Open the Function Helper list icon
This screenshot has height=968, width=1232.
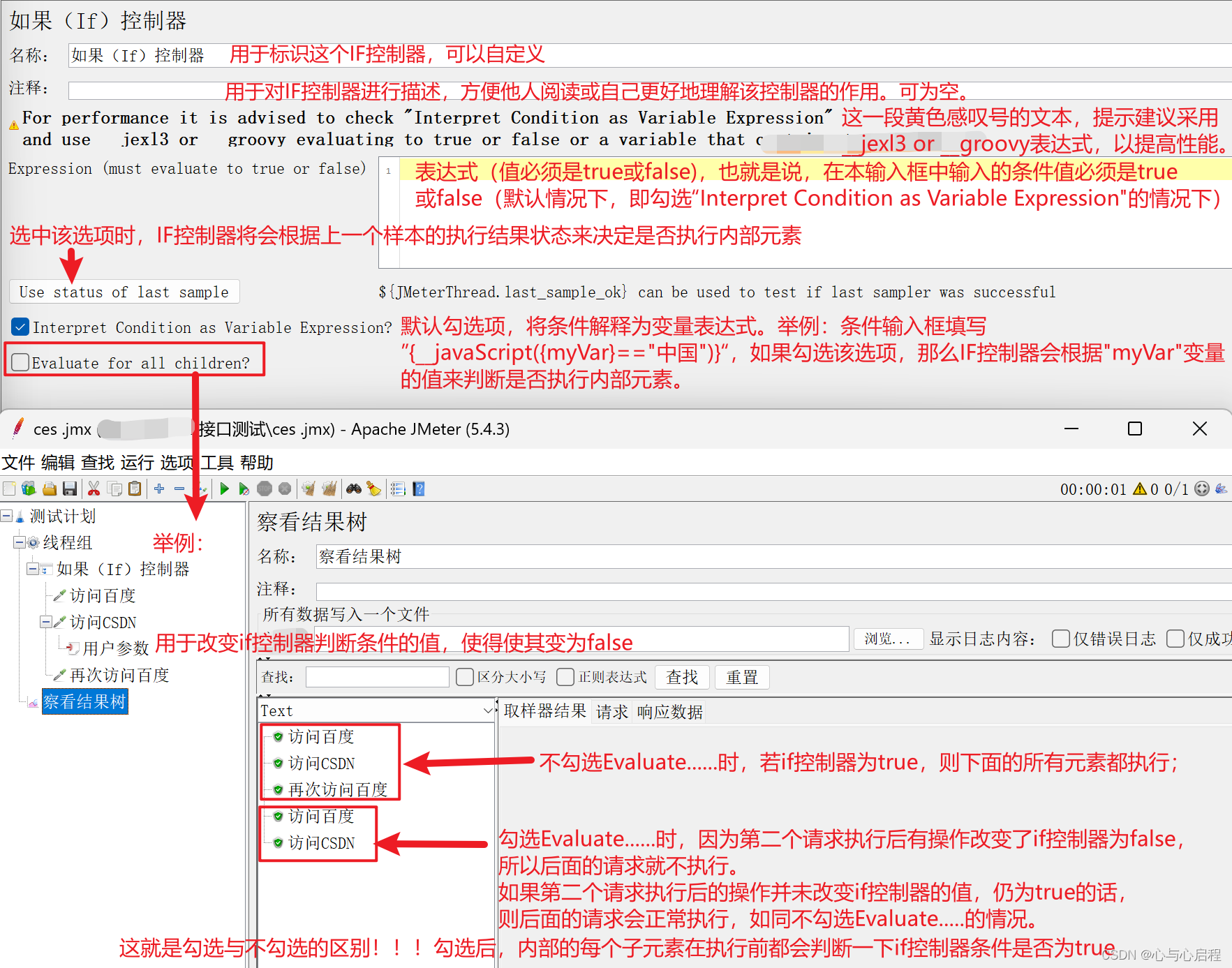tap(398, 489)
